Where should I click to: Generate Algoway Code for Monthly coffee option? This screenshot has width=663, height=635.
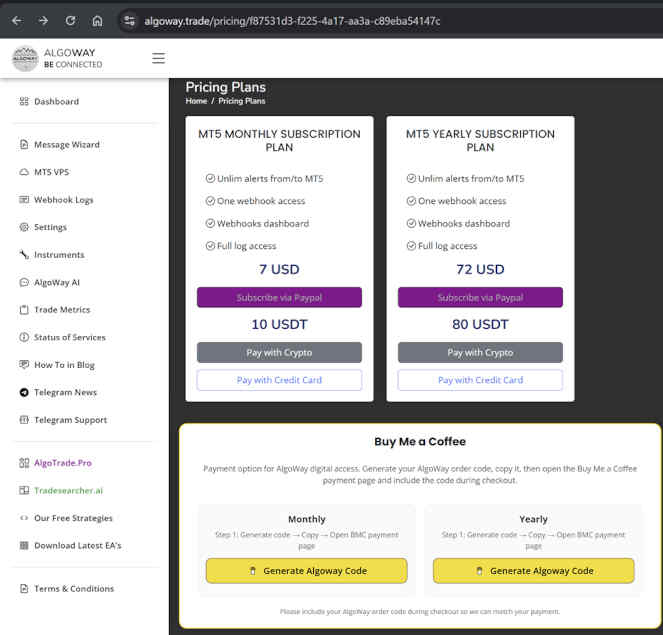307,571
